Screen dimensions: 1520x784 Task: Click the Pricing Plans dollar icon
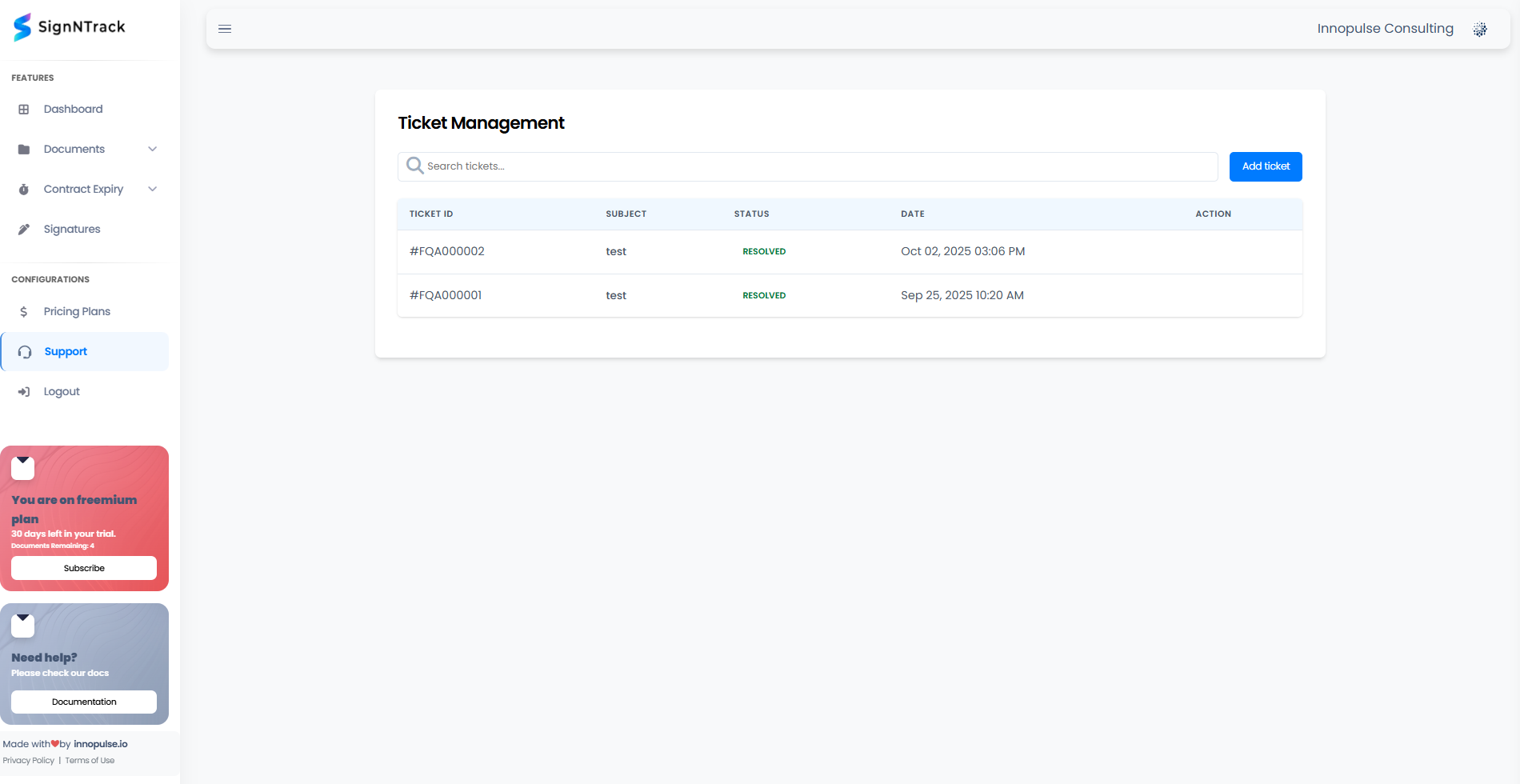(x=24, y=312)
